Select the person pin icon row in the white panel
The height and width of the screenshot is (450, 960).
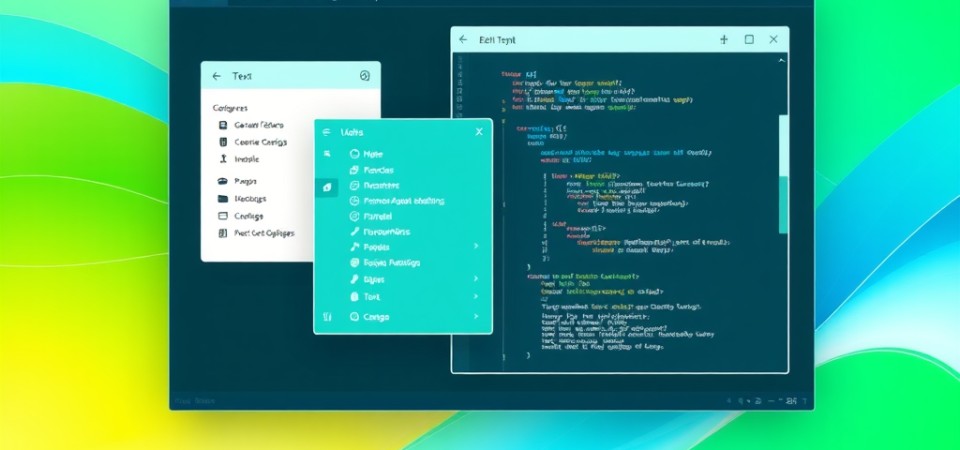(239, 159)
